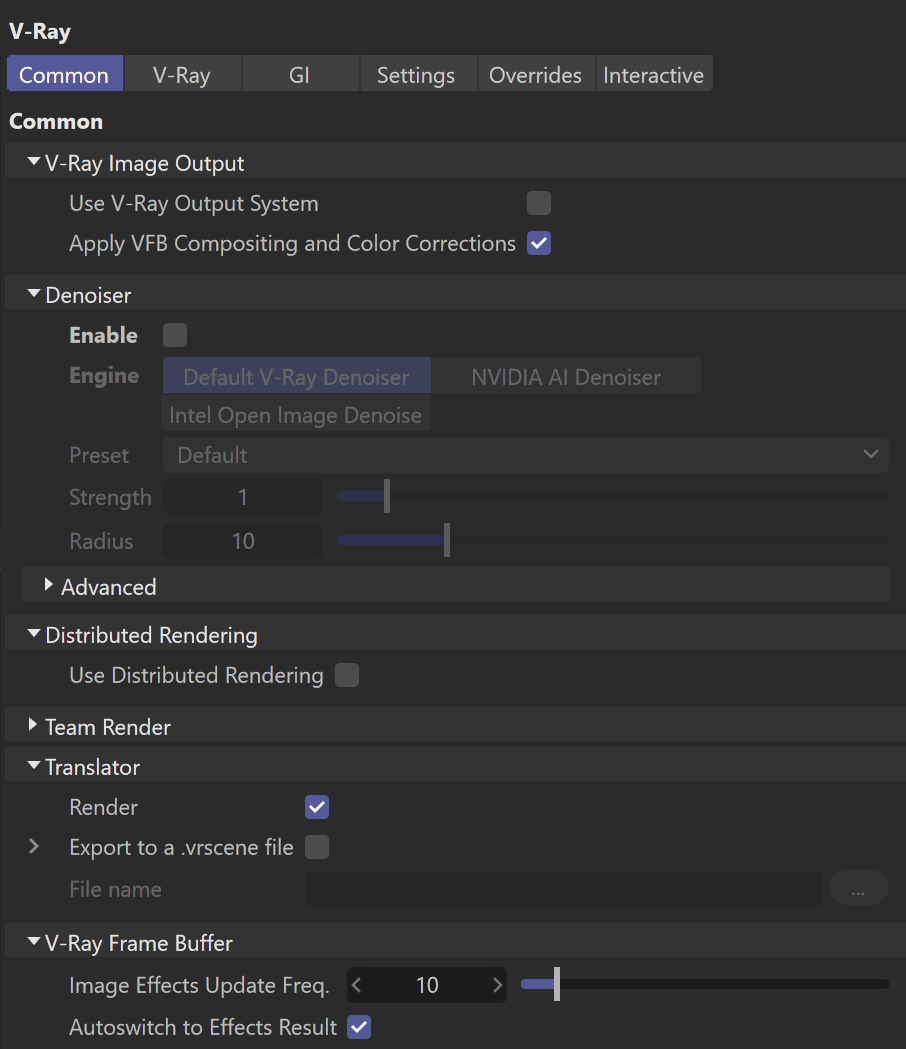
Task: Enable Use Distributed Rendering checkbox
Action: coord(347,675)
